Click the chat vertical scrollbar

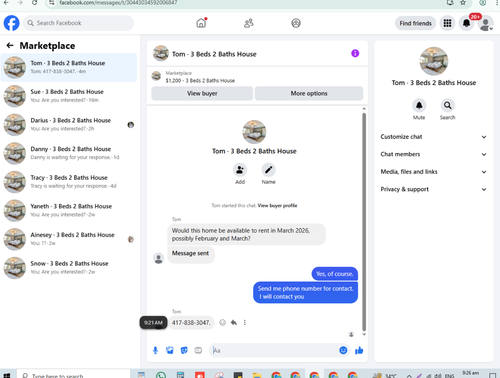point(364,222)
